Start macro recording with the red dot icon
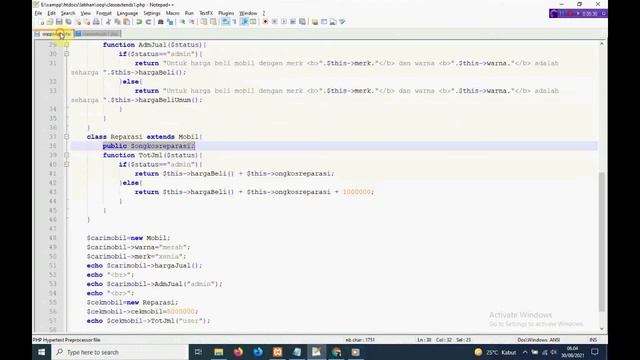 (x=265, y=22)
